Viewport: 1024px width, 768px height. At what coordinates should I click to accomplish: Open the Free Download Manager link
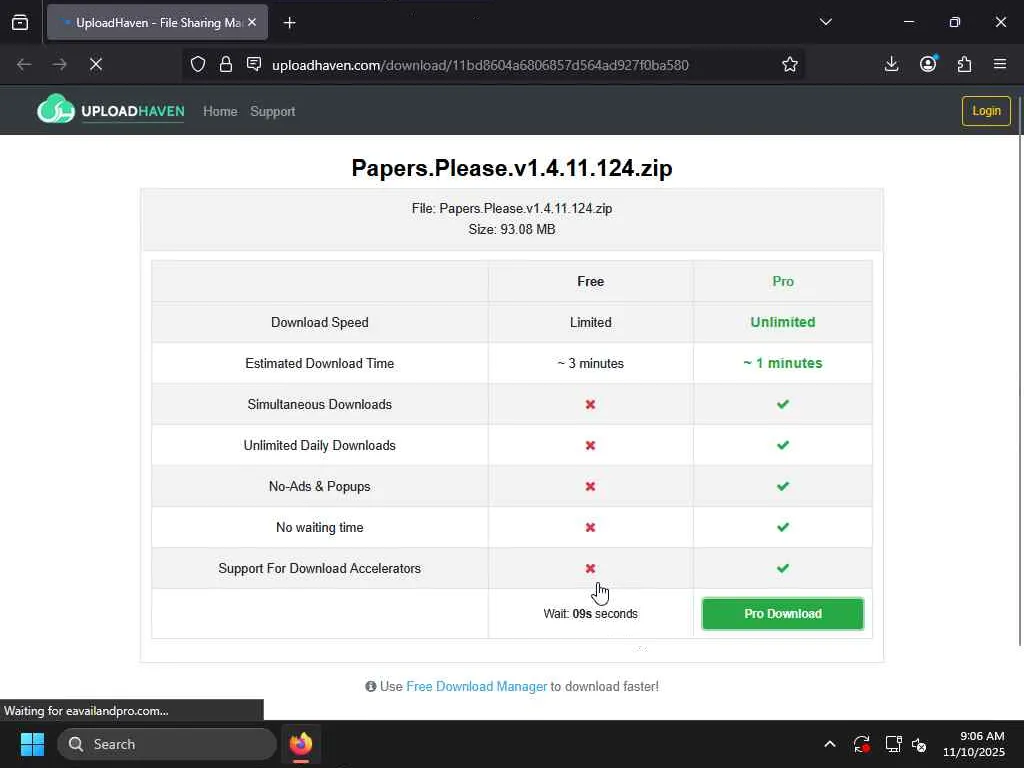click(476, 686)
